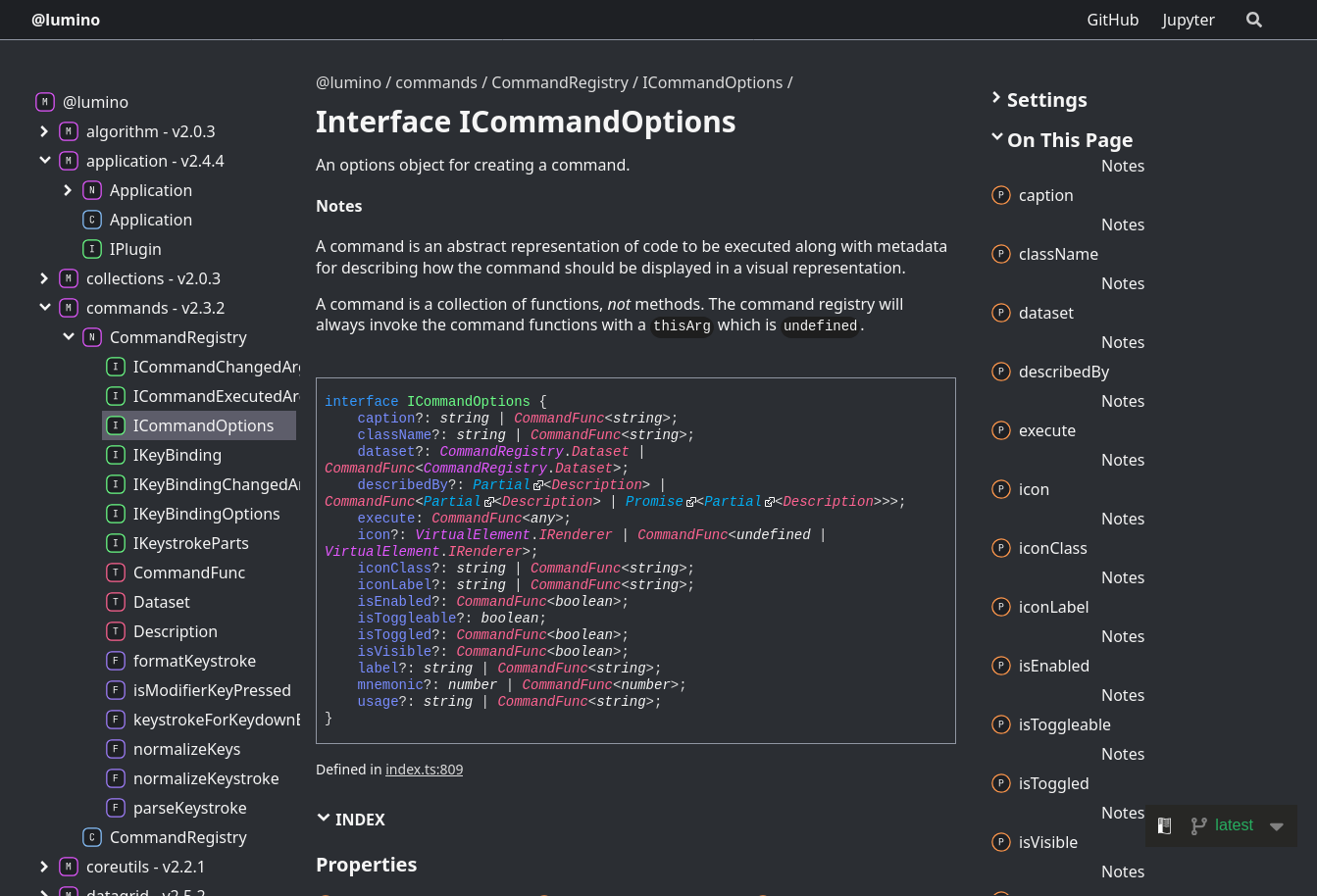The image size is (1317, 896).
Task: Click the isToggled property icon on right
Action: (1001, 783)
